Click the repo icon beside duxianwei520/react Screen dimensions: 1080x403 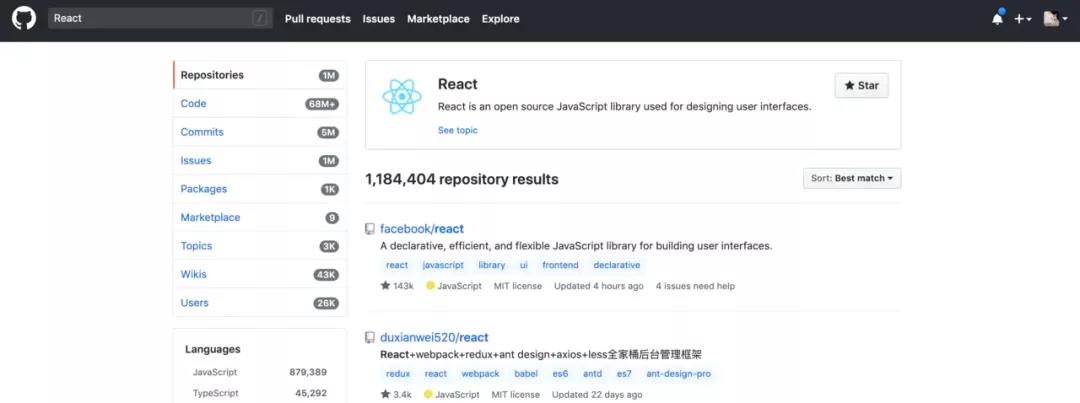[370, 338]
